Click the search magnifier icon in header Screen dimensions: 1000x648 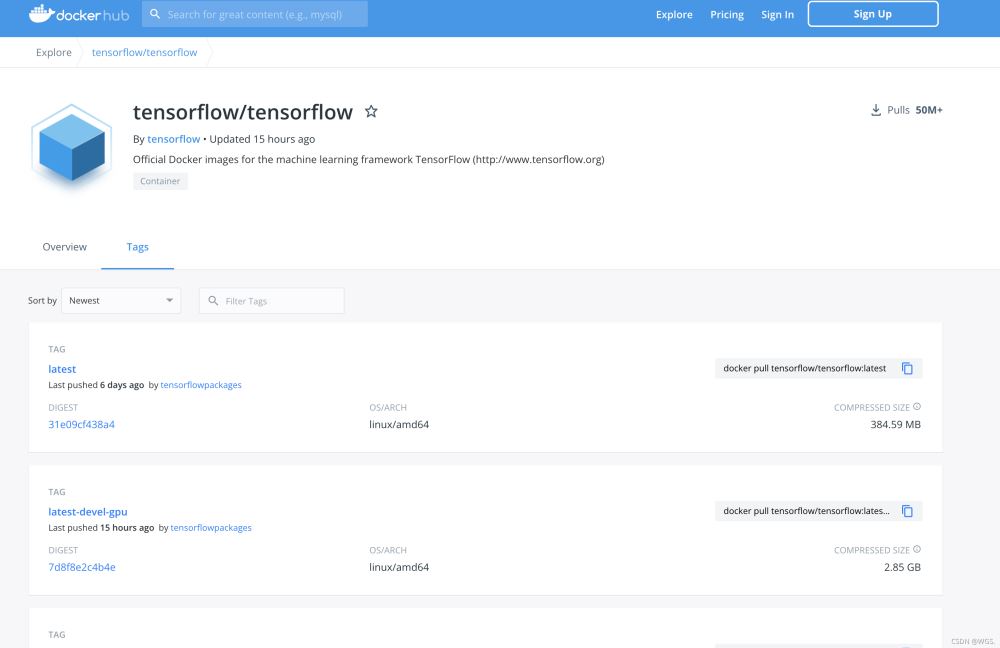click(155, 14)
